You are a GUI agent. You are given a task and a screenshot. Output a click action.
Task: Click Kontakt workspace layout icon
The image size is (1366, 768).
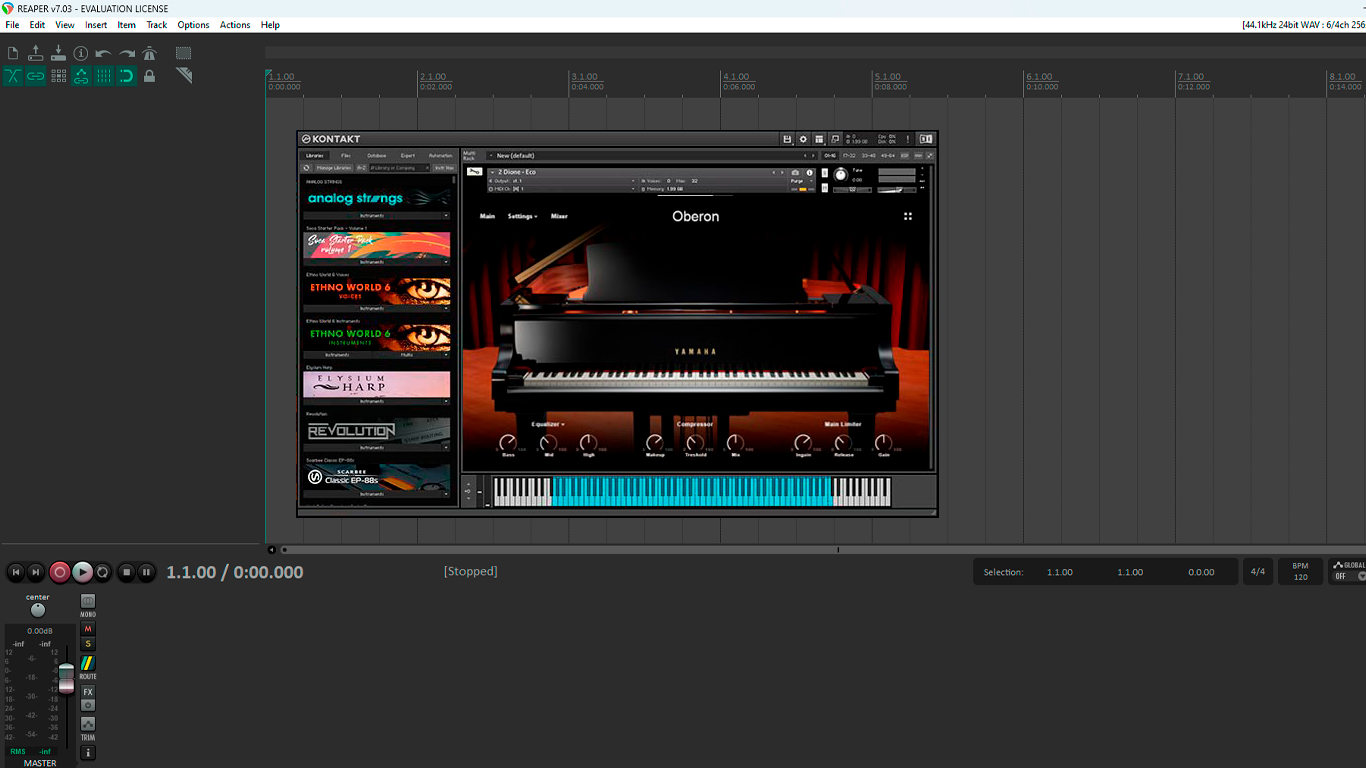coord(819,139)
